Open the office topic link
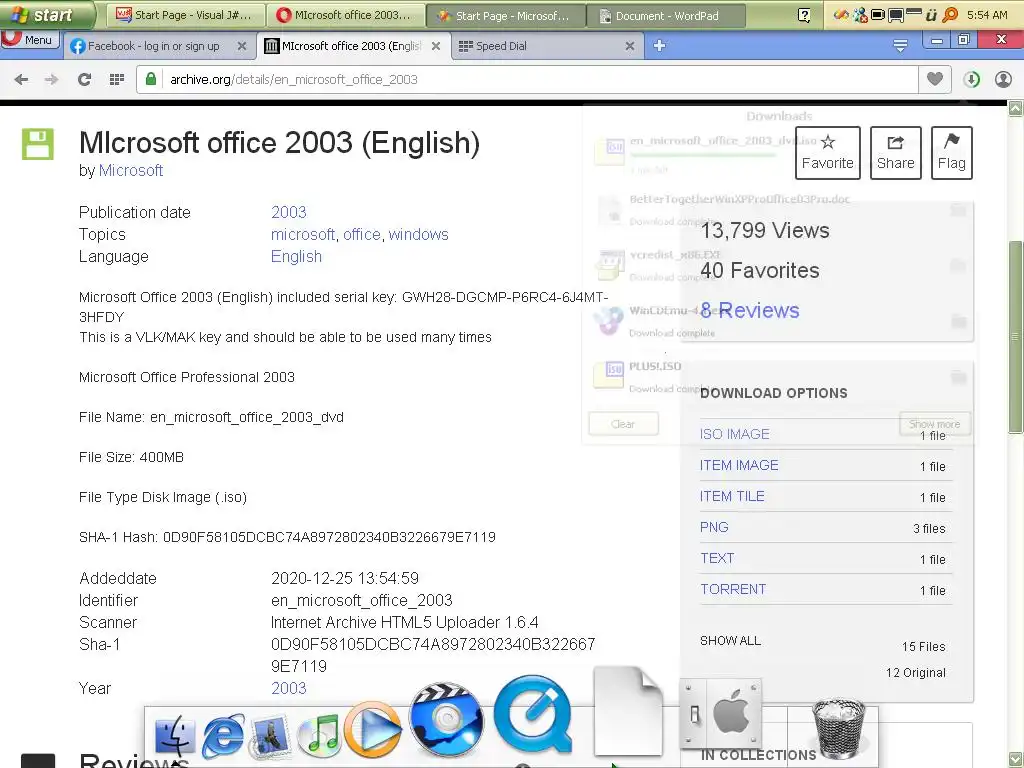Image resolution: width=1024 pixels, height=768 pixels. [362, 234]
